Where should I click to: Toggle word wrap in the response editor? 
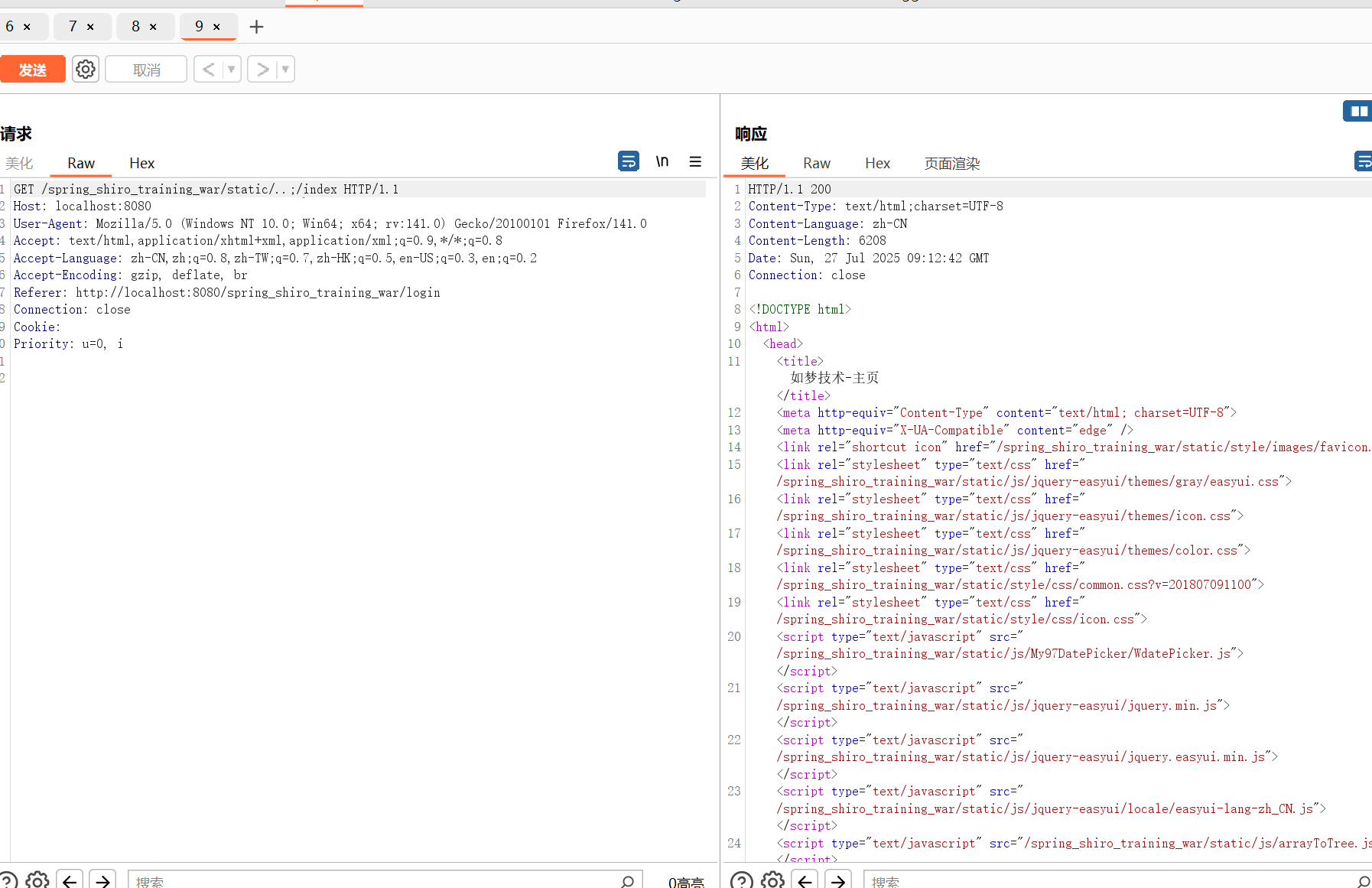1364,161
